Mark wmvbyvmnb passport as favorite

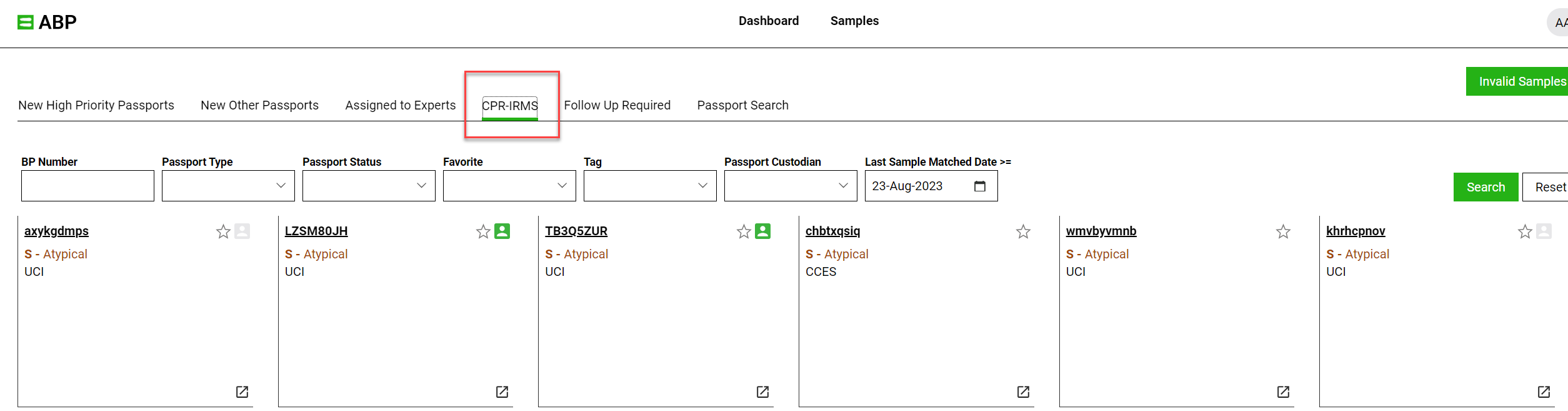click(1283, 231)
